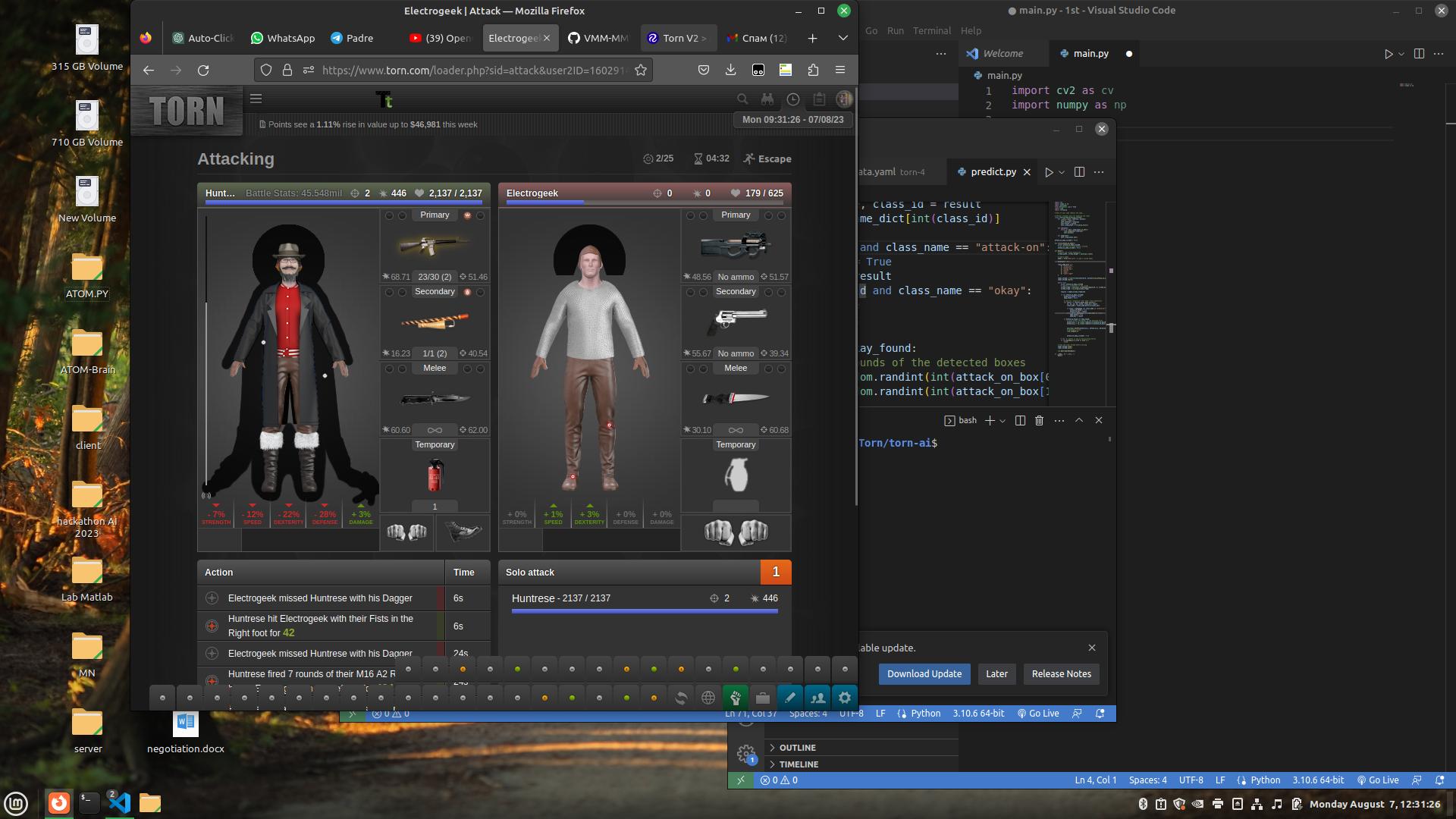Switch to WhatsApp Firefox tab
The height and width of the screenshot is (819, 1456).
pyautogui.click(x=283, y=38)
